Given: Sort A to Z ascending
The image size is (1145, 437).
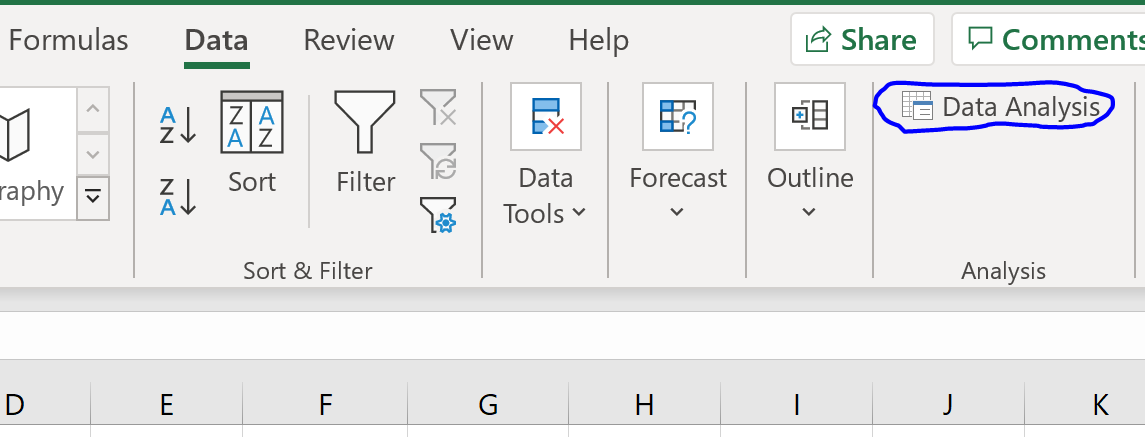Looking at the screenshot, I should tap(178, 125).
